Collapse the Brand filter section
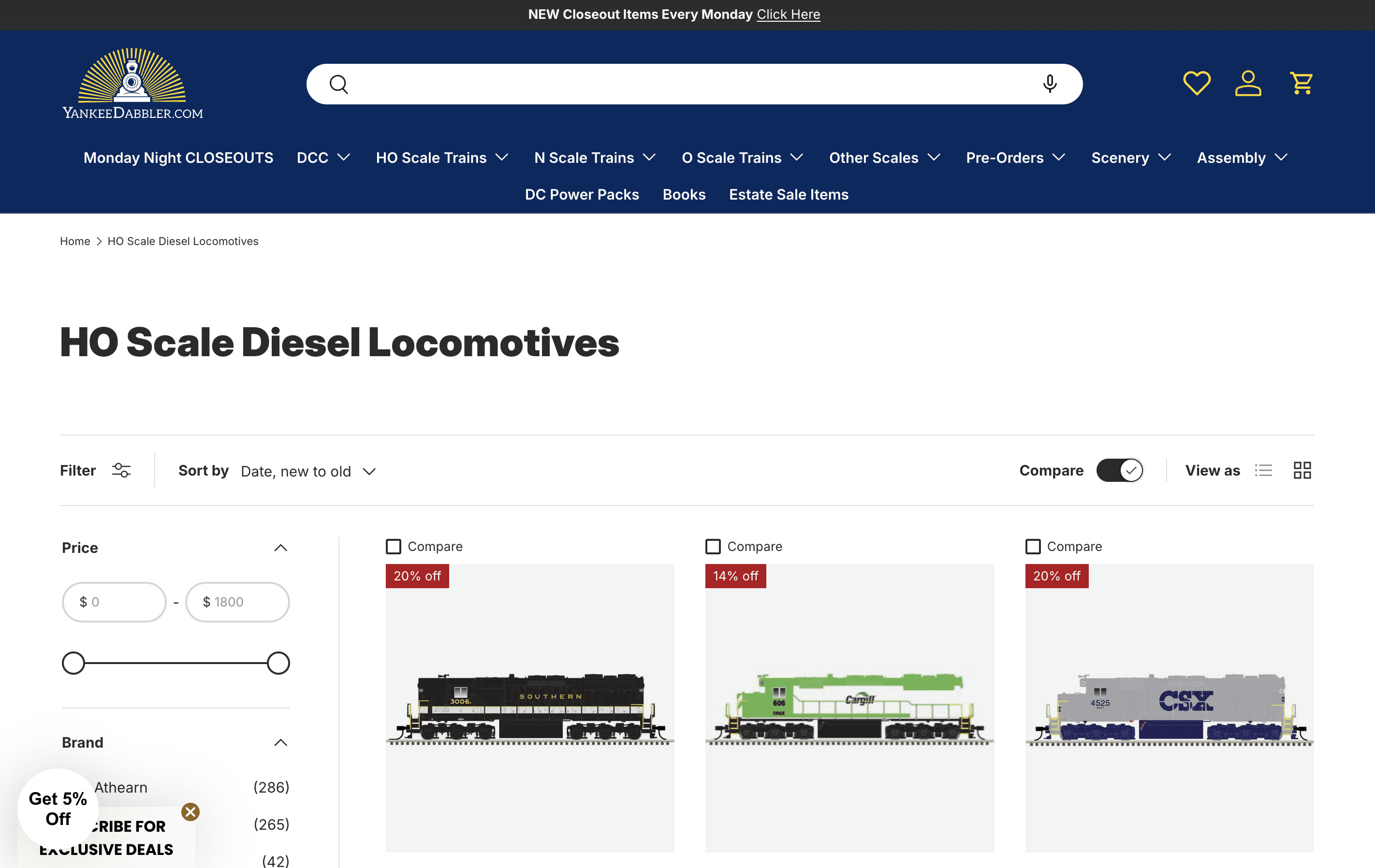The height and width of the screenshot is (868, 1375). coord(280,742)
